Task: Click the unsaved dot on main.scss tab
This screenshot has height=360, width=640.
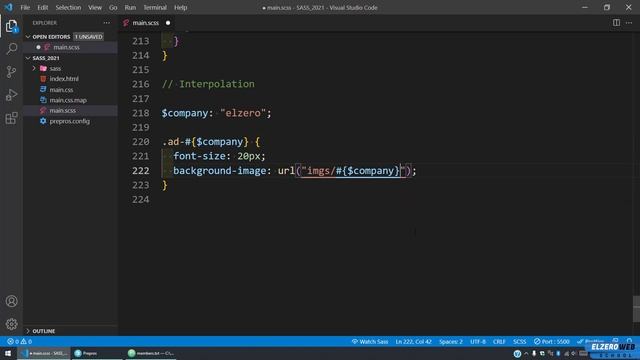Action: point(168,23)
